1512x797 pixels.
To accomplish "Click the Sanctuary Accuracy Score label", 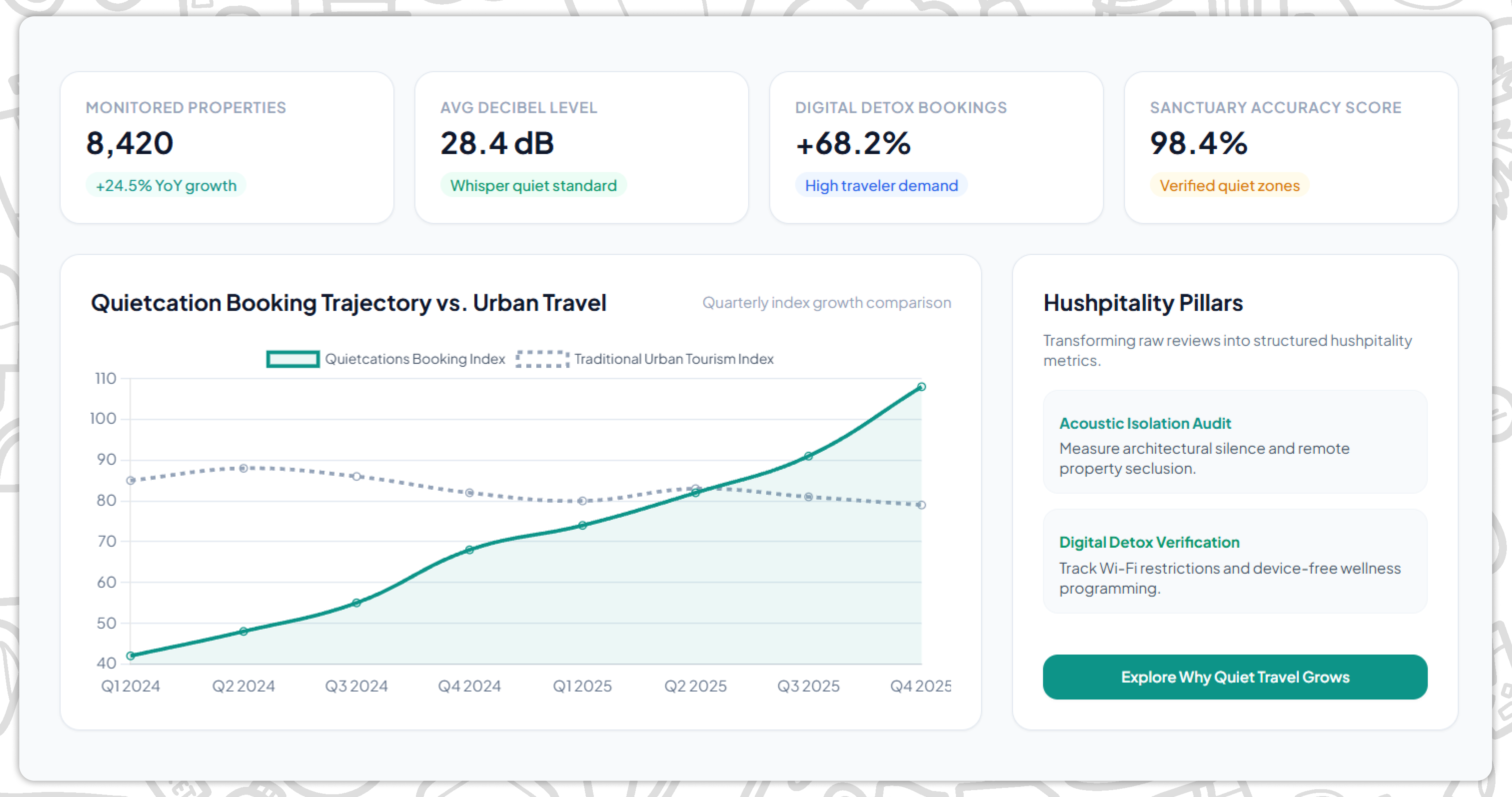I will pos(1275,107).
